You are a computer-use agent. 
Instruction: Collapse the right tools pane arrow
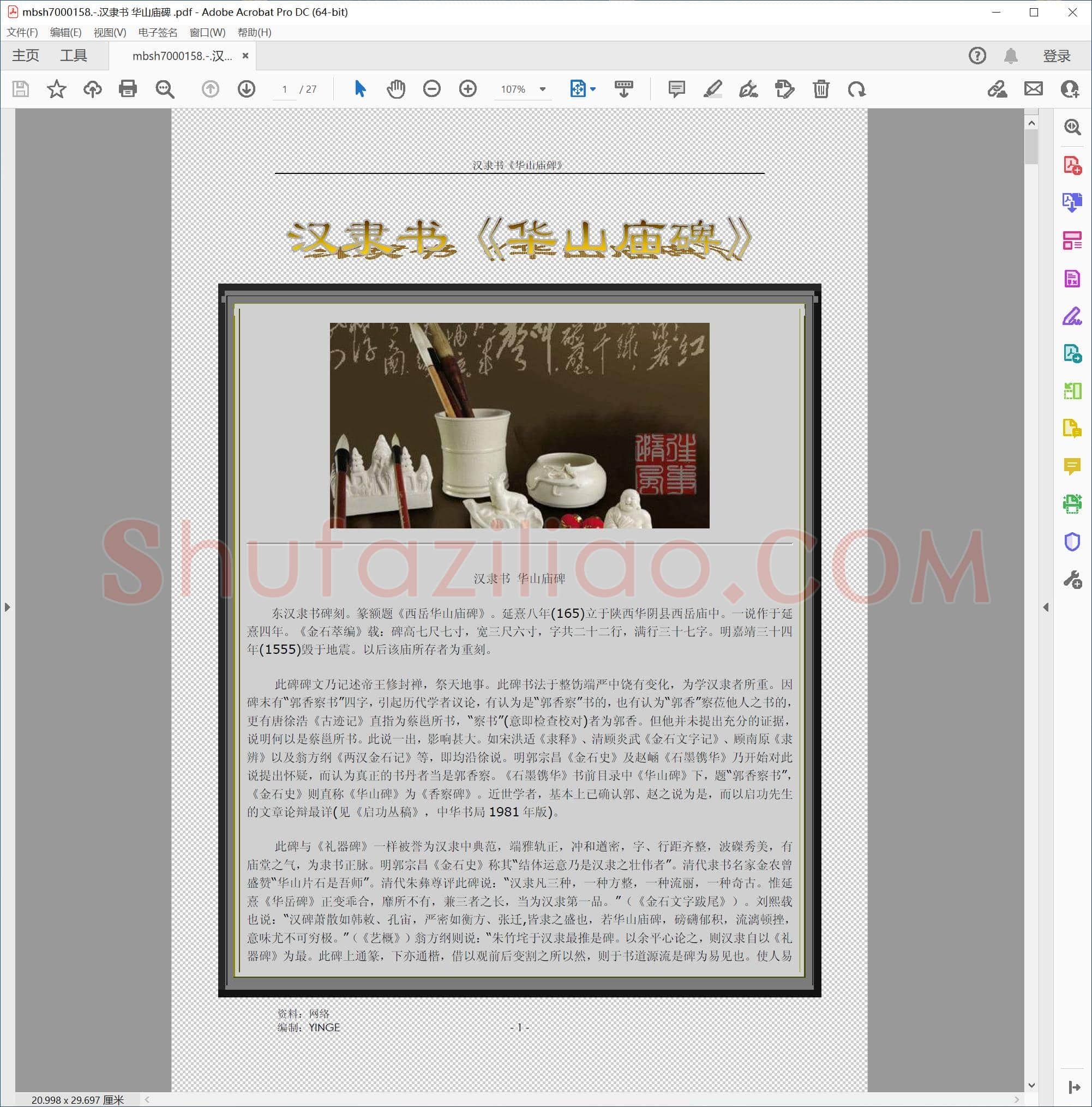pos(1046,607)
